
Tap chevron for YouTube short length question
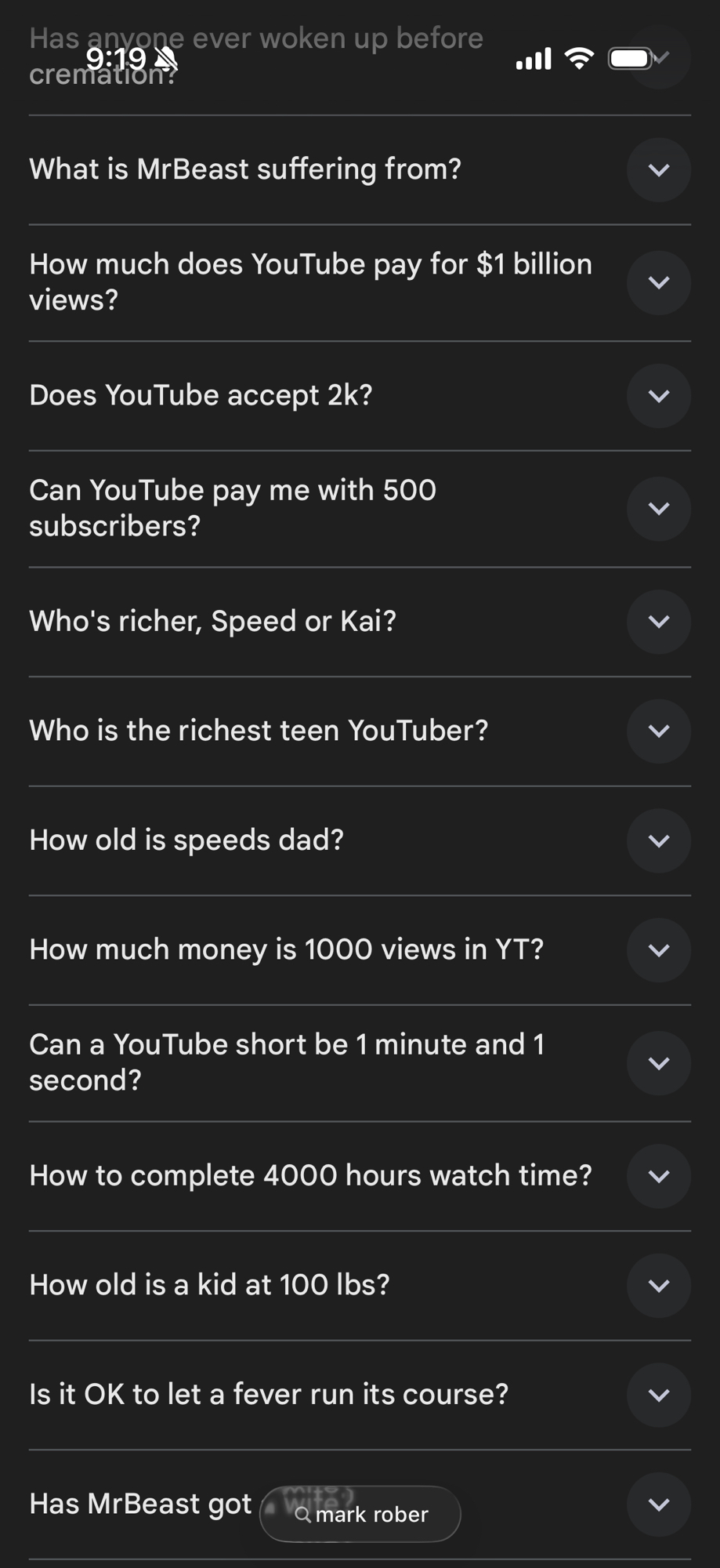coord(659,1063)
